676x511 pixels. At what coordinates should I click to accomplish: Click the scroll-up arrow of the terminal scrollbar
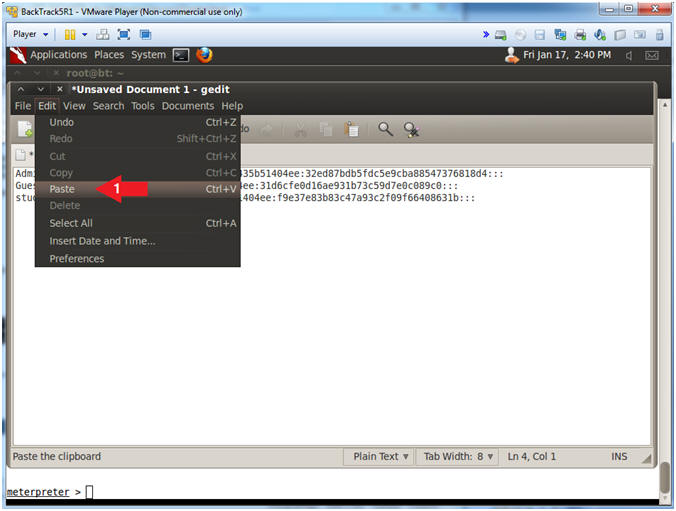pyautogui.click(x=665, y=104)
